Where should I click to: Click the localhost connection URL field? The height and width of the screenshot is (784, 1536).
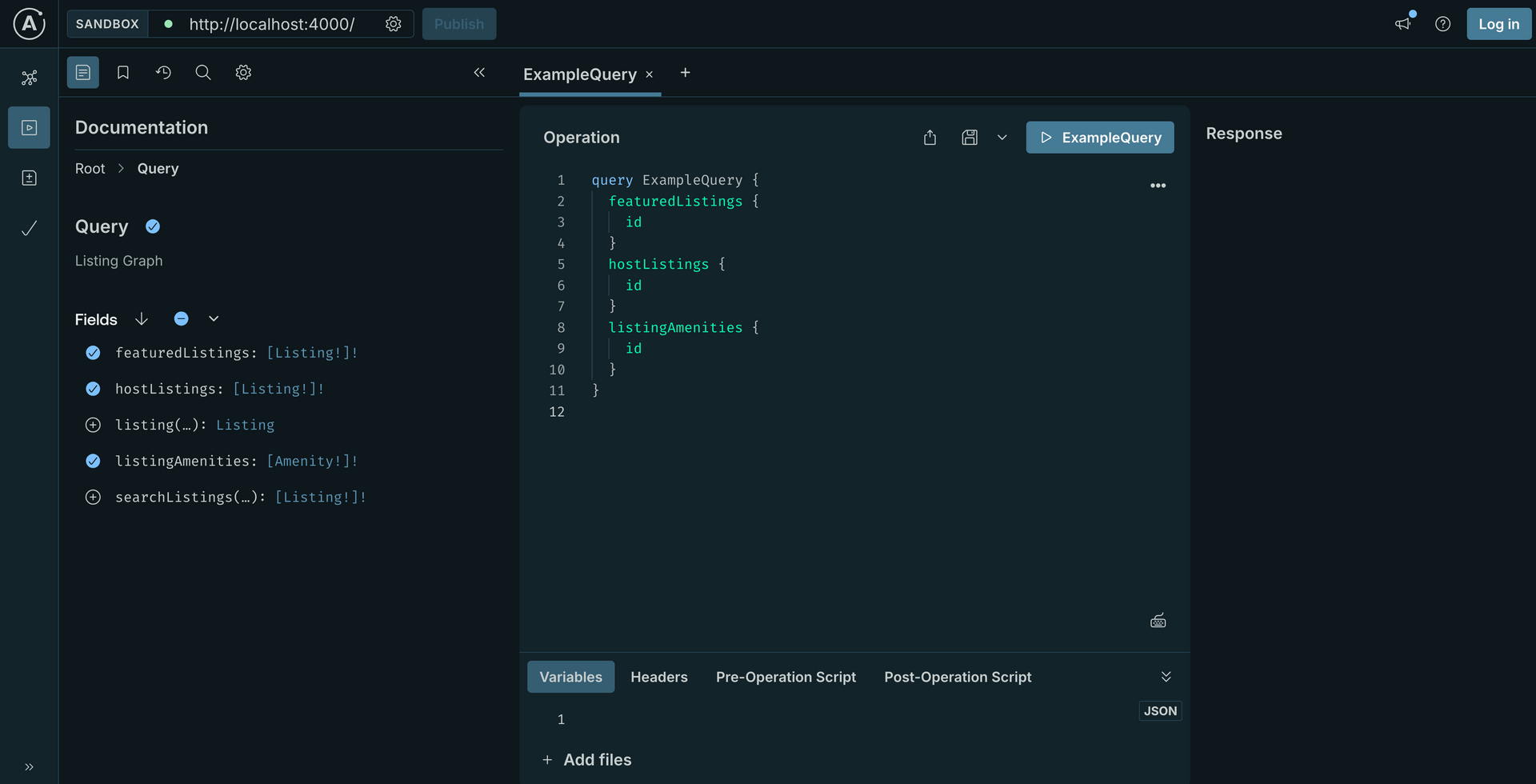pyautogui.click(x=272, y=24)
